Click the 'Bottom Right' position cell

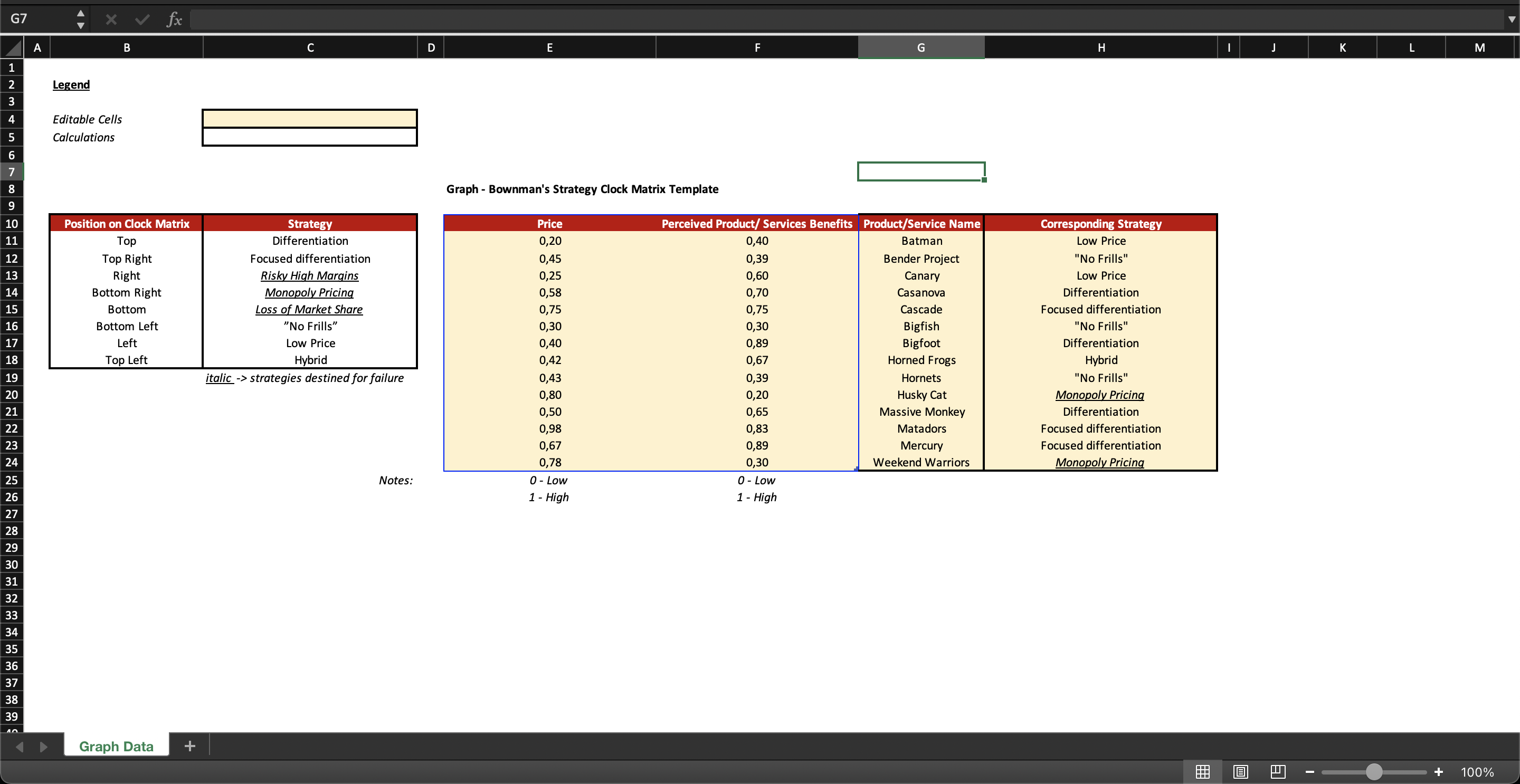(127, 293)
